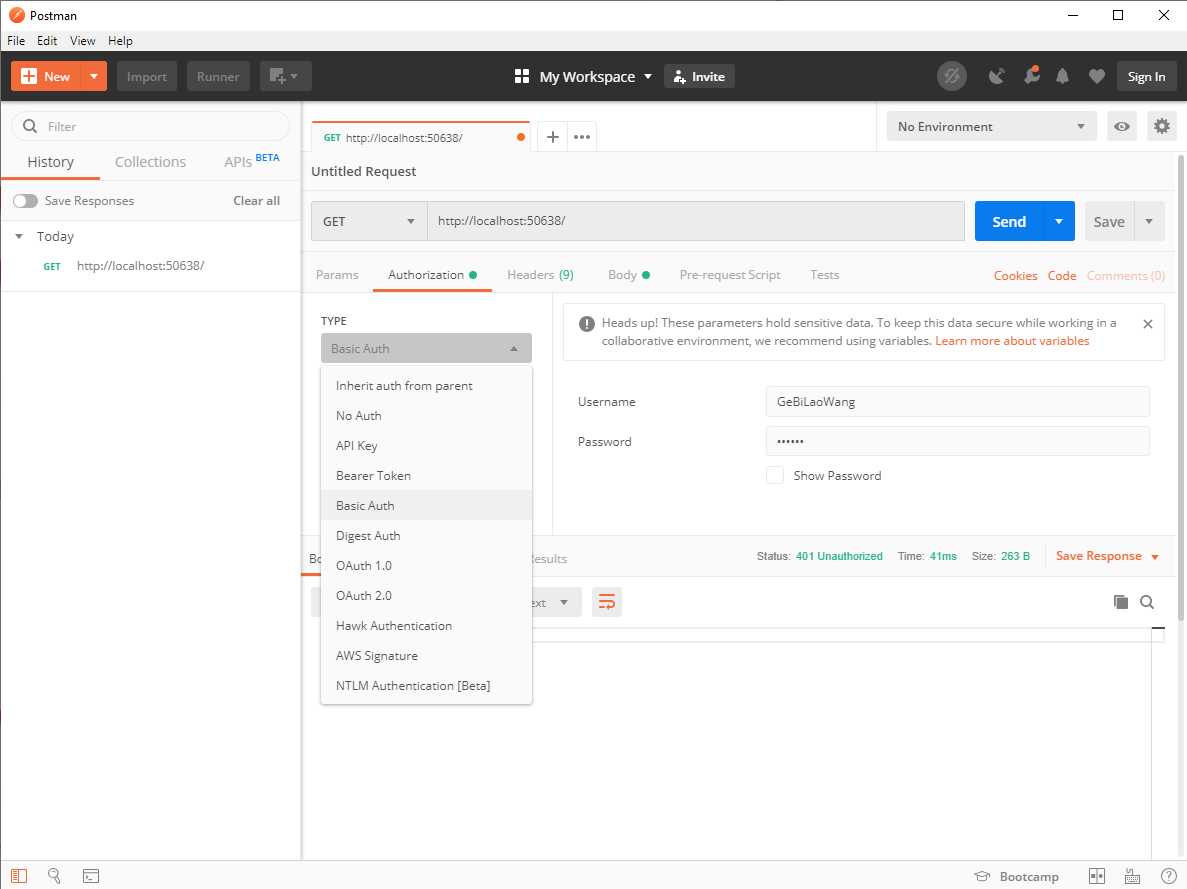
Task: Open the Send button dropdown arrow
Action: pos(1059,221)
